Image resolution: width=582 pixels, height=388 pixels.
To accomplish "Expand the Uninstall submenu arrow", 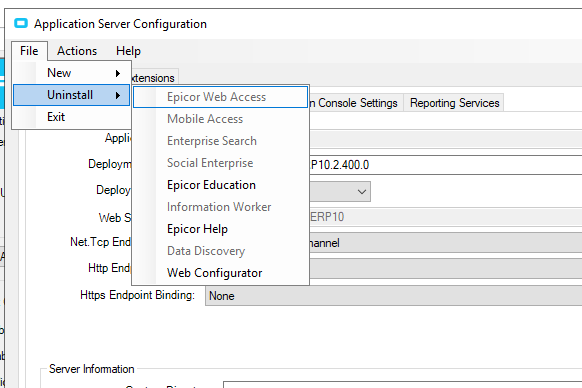I will coord(118,95).
